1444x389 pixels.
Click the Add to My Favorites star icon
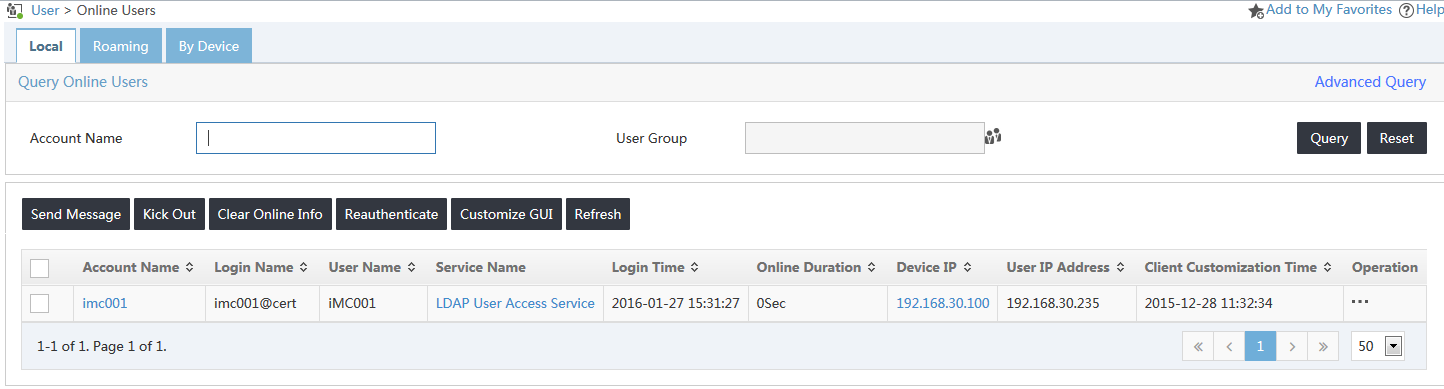coord(1257,10)
